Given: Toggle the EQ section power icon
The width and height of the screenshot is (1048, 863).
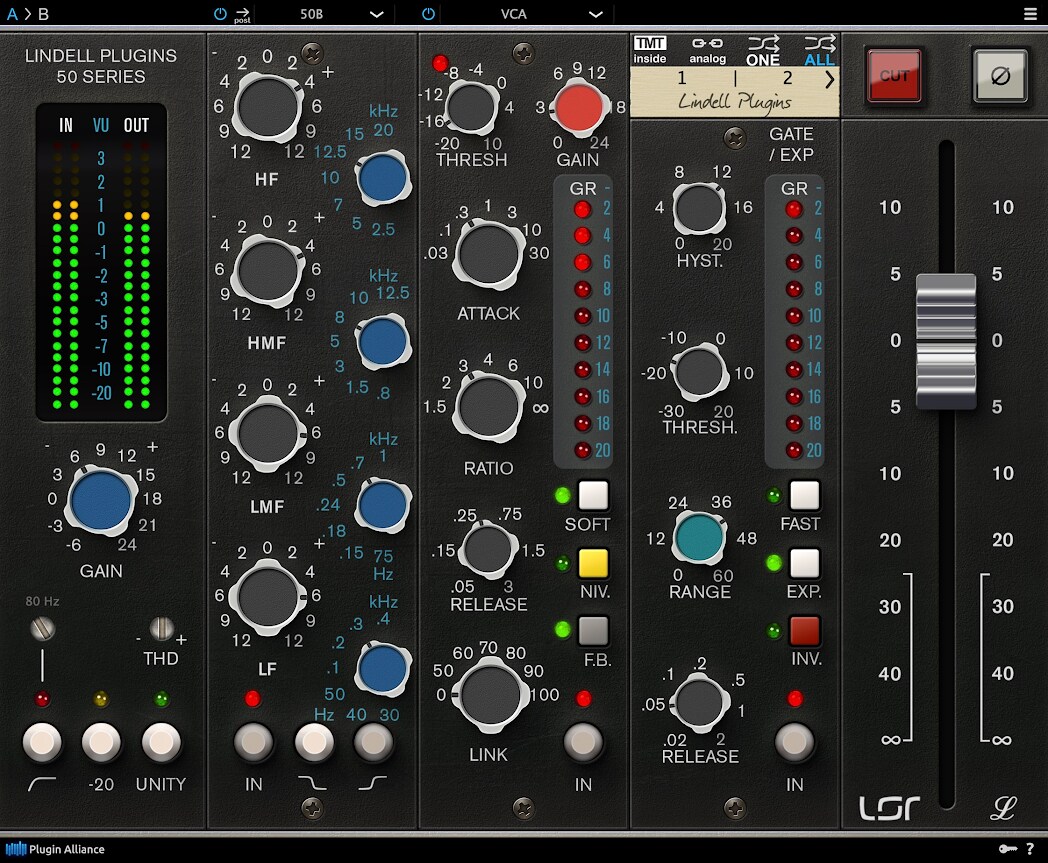Looking at the screenshot, I should 220,13.
